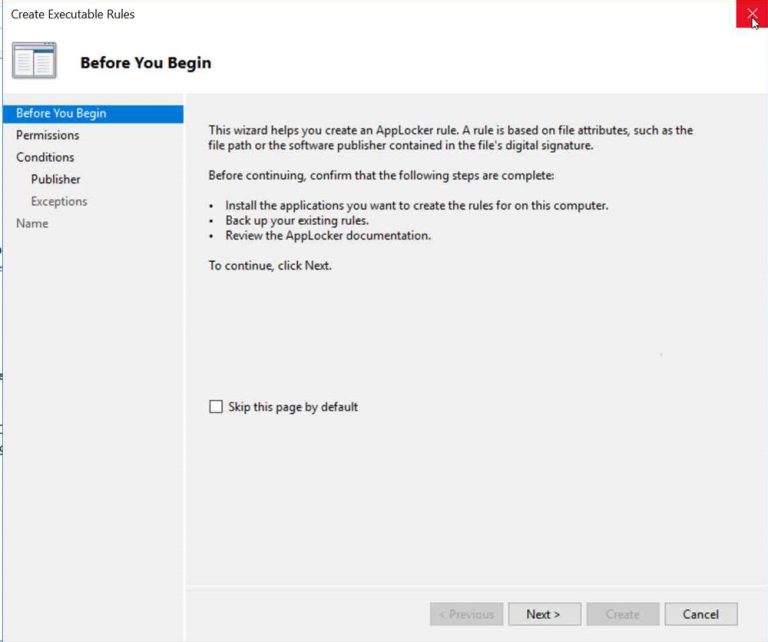Select Before You Begin step in sidebar
Viewport: 768px width, 642px height.
(61, 113)
